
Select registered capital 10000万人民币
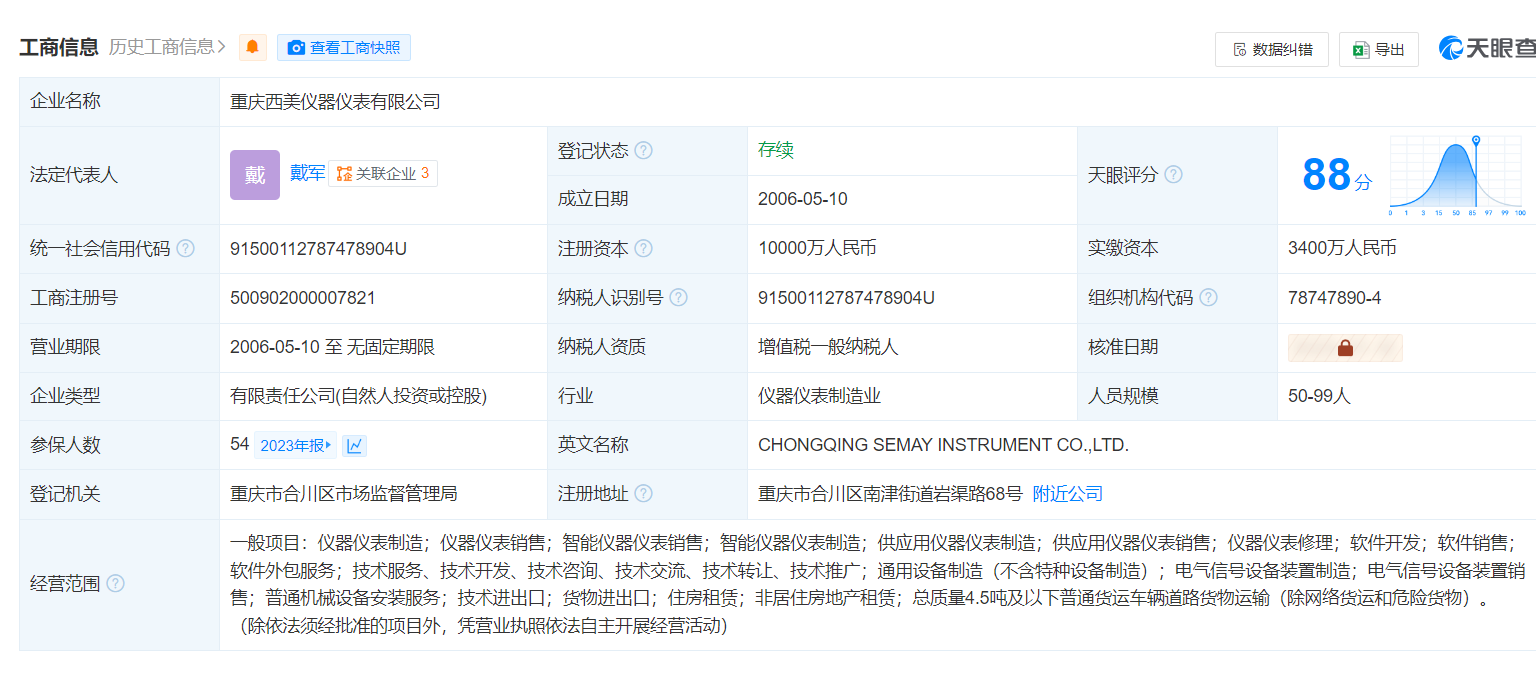pos(817,249)
